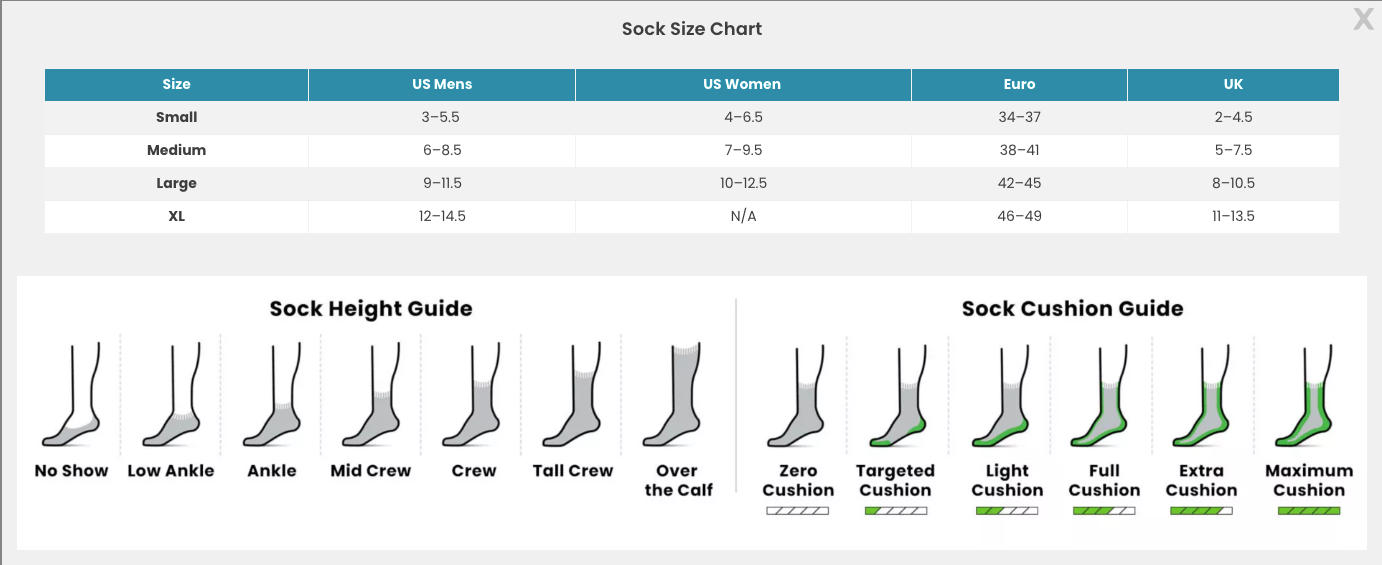Close the Sock Size Chart popup
1382x565 pixels.
(1363, 19)
